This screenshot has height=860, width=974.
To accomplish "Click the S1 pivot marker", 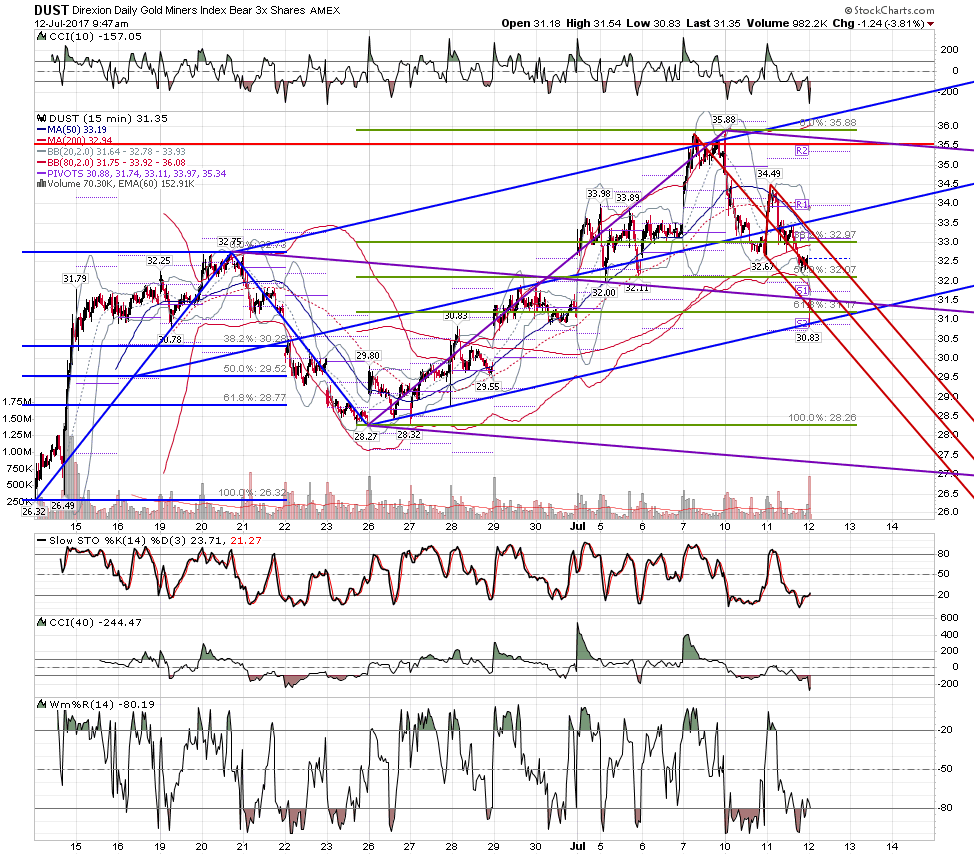I will point(802,291).
